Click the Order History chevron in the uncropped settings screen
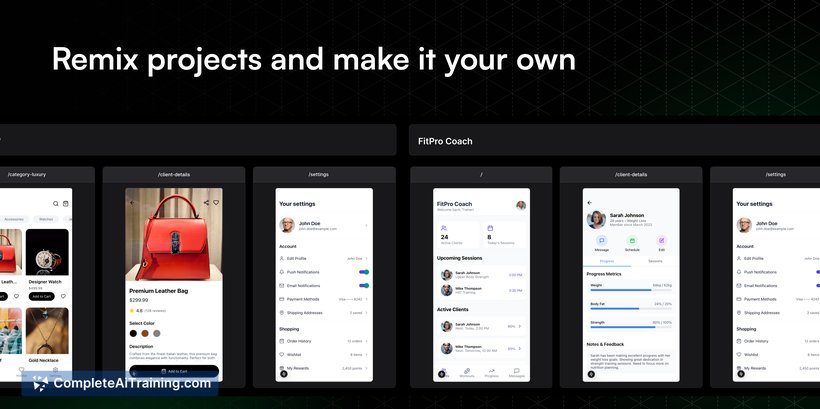Image resolution: width=820 pixels, height=409 pixels. 366,341
